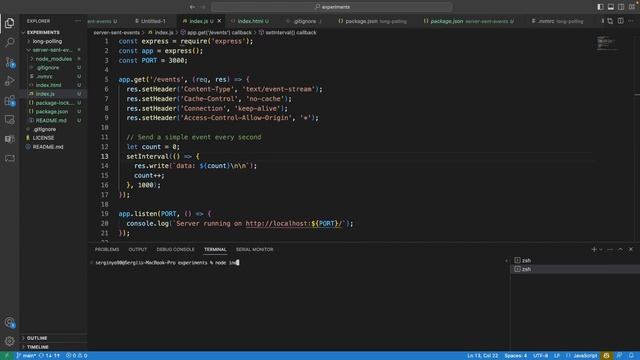Viewport: 640px width, 360px height.
Task: Open the Accounts menu icon
Action: pos(9,322)
